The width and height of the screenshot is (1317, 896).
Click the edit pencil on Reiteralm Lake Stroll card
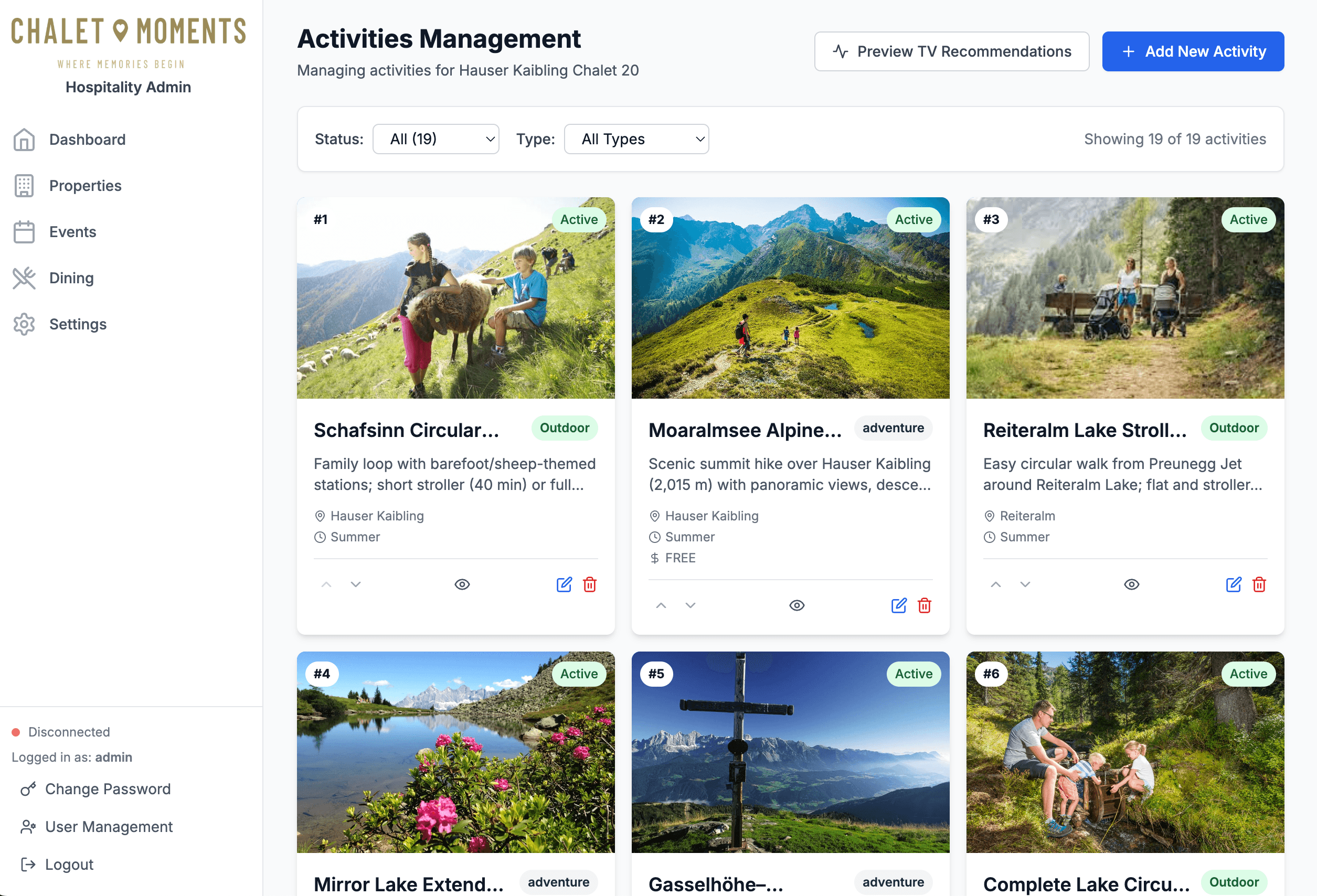pos(1234,584)
